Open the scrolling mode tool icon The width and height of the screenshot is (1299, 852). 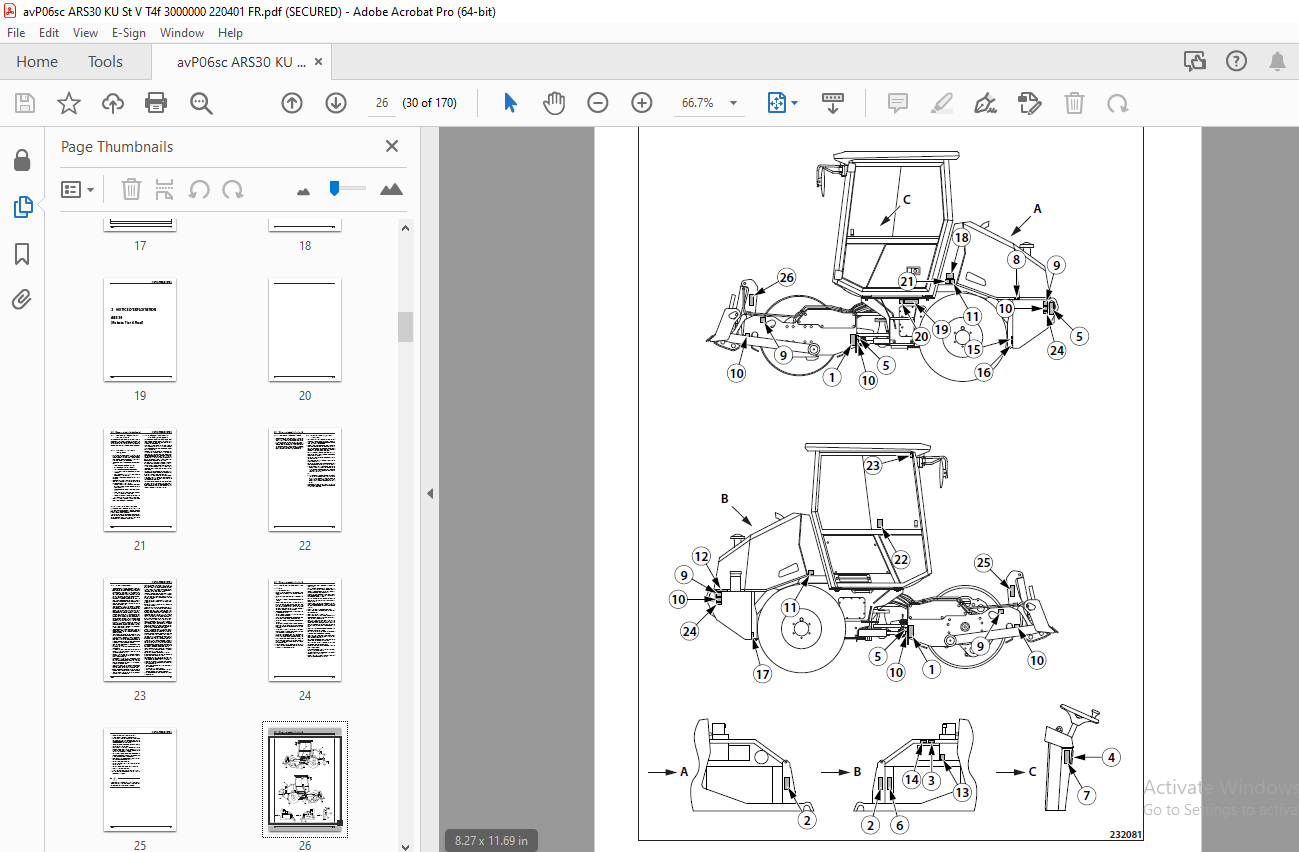(x=833, y=103)
